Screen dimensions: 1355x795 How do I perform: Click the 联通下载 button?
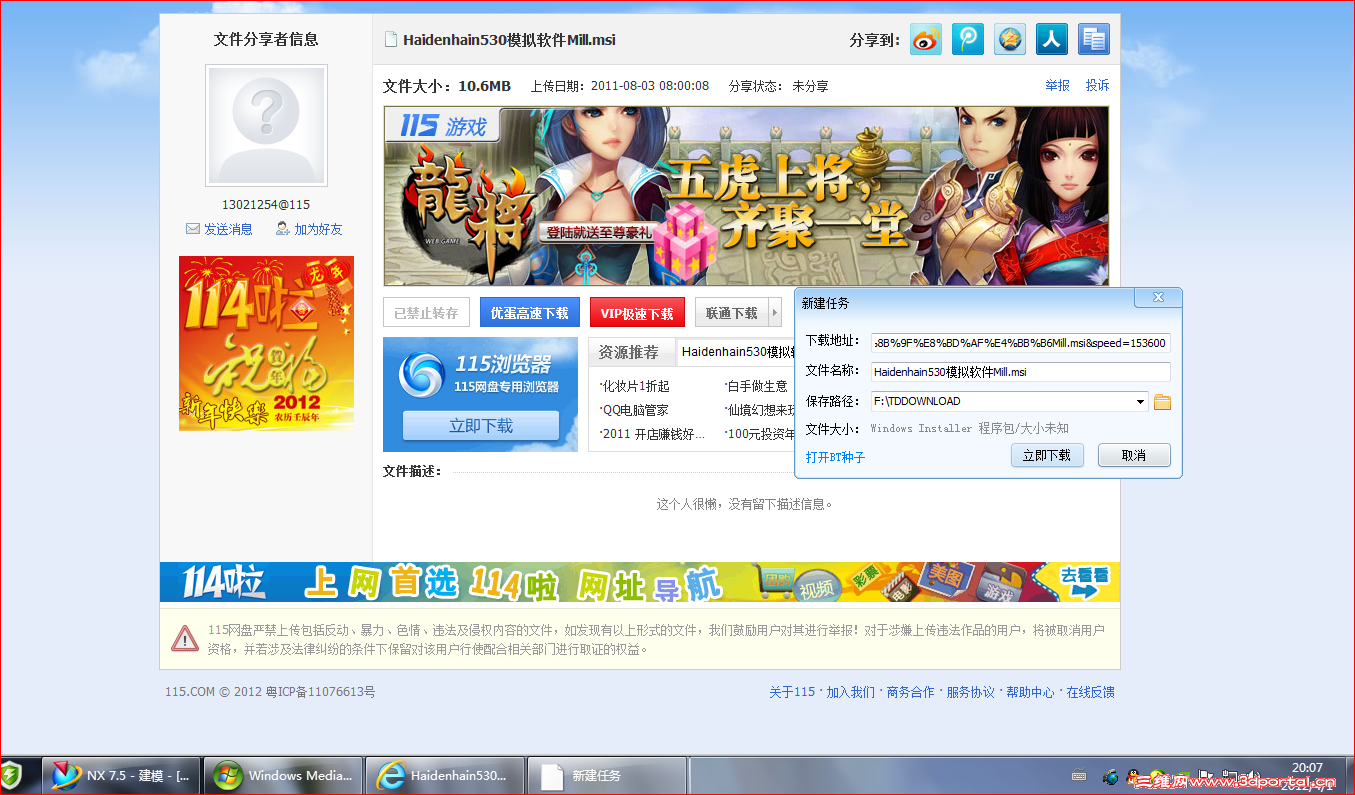point(732,313)
